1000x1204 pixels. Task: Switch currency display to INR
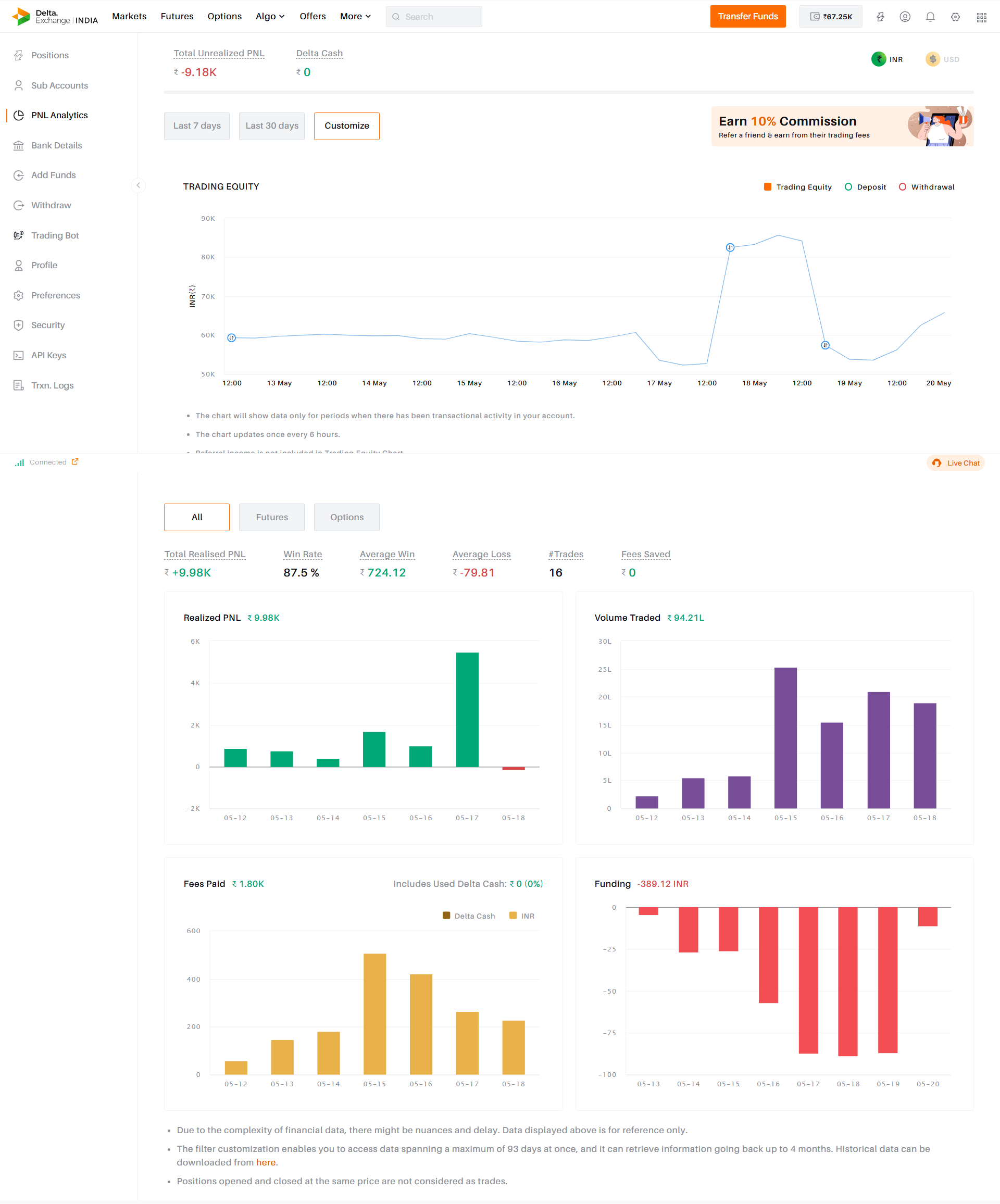(887, 59)
